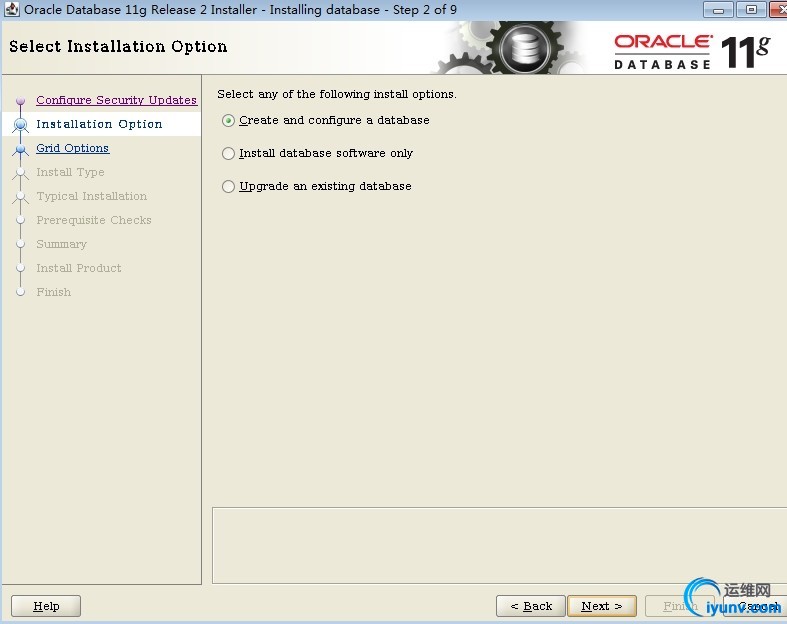Click the Install Product step label
Viewport: 787px width, 624px height.
click(79, 268)
